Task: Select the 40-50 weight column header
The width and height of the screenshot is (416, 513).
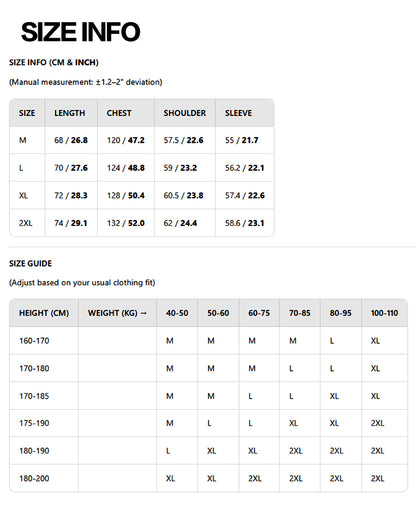Action: point(177,313)
